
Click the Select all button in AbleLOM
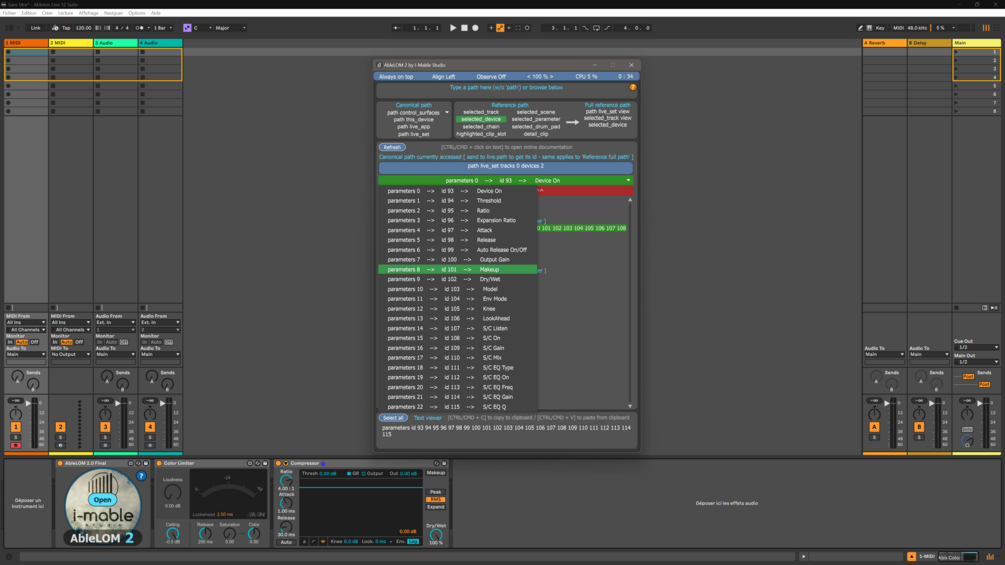point(393,418)
